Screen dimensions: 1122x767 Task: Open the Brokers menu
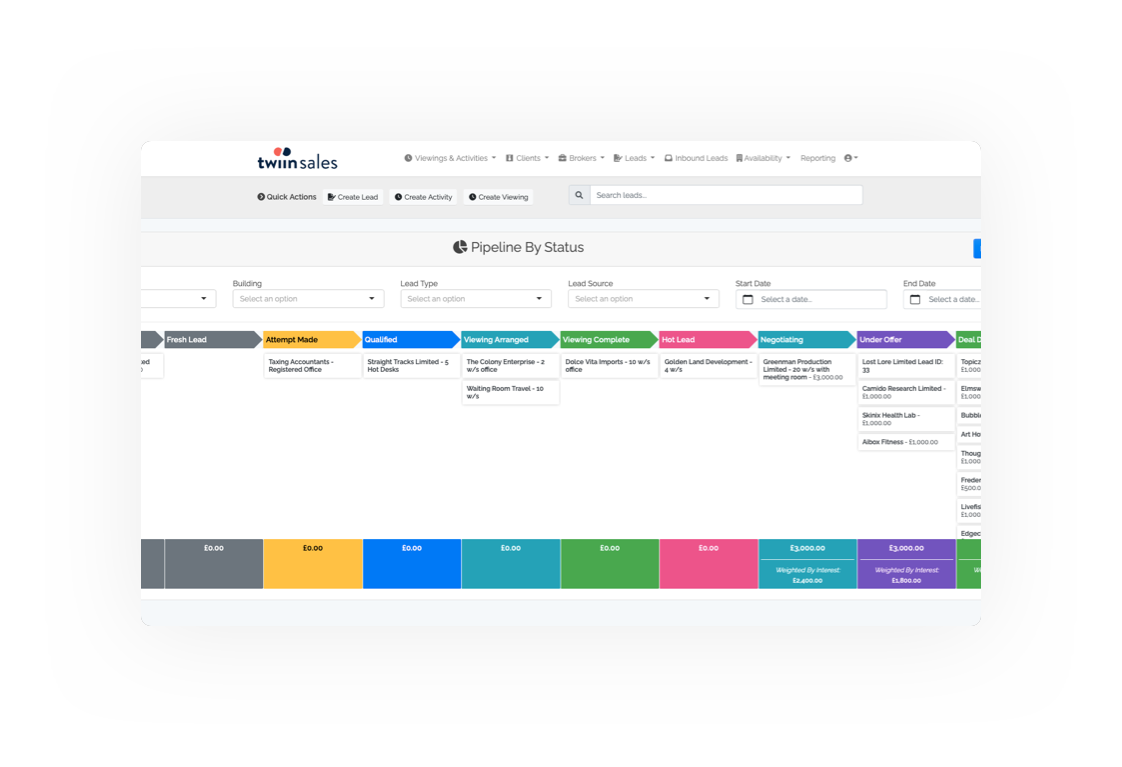click(582, 158)
